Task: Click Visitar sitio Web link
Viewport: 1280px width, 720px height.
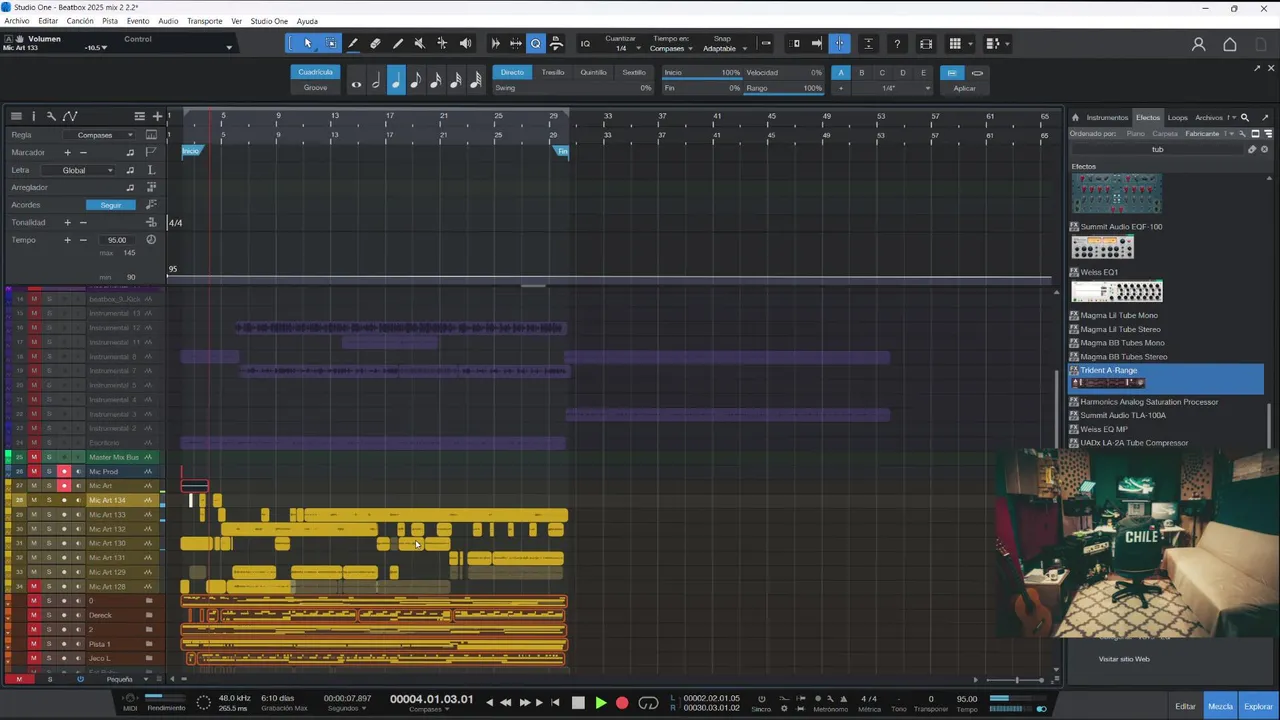Action: pyautogui.click(x=1124, y=659)
